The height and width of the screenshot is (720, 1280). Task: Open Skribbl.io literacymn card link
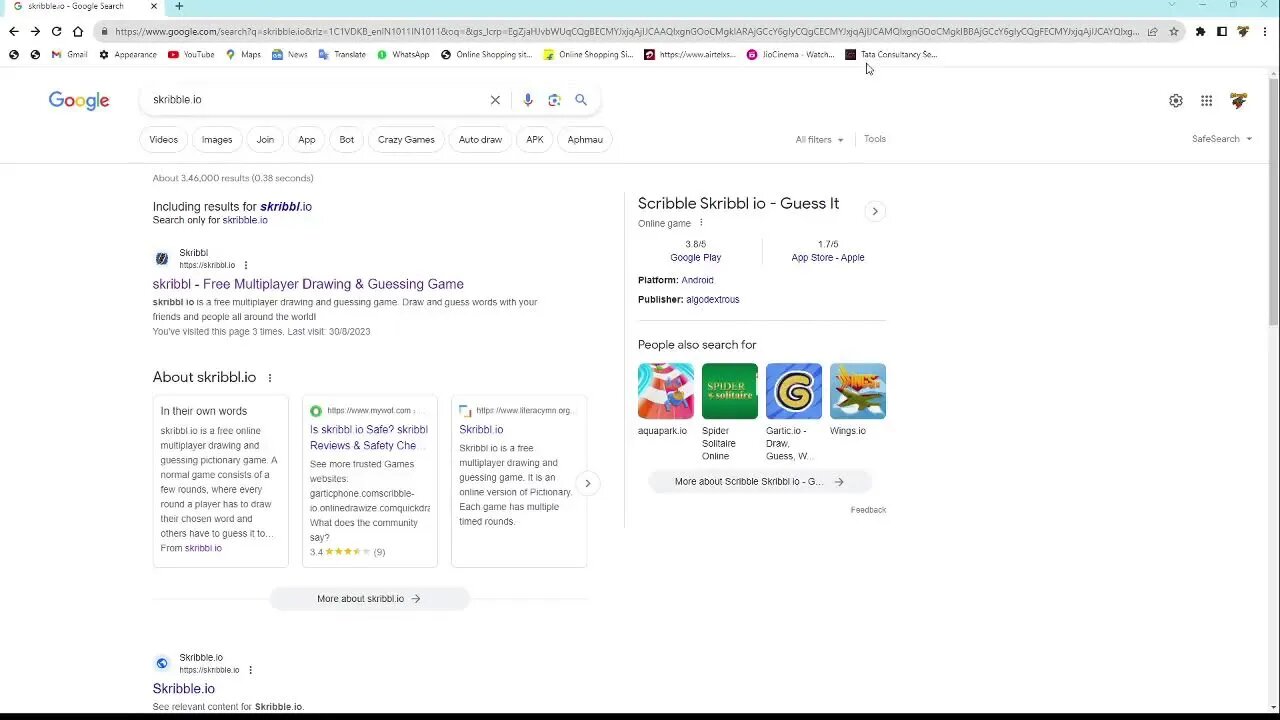[x=481, y=430]
